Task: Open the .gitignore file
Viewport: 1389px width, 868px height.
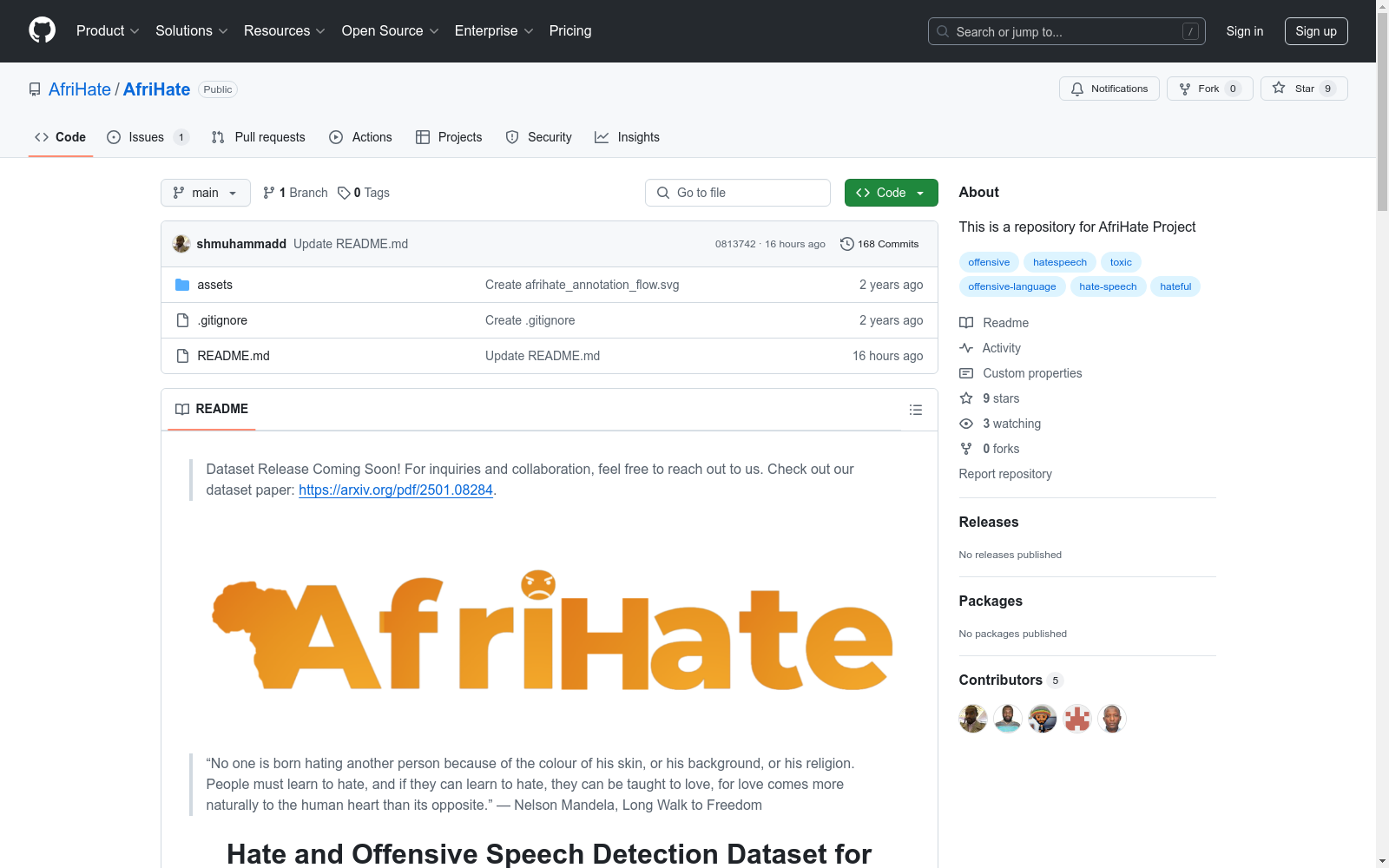Action: 222,320
